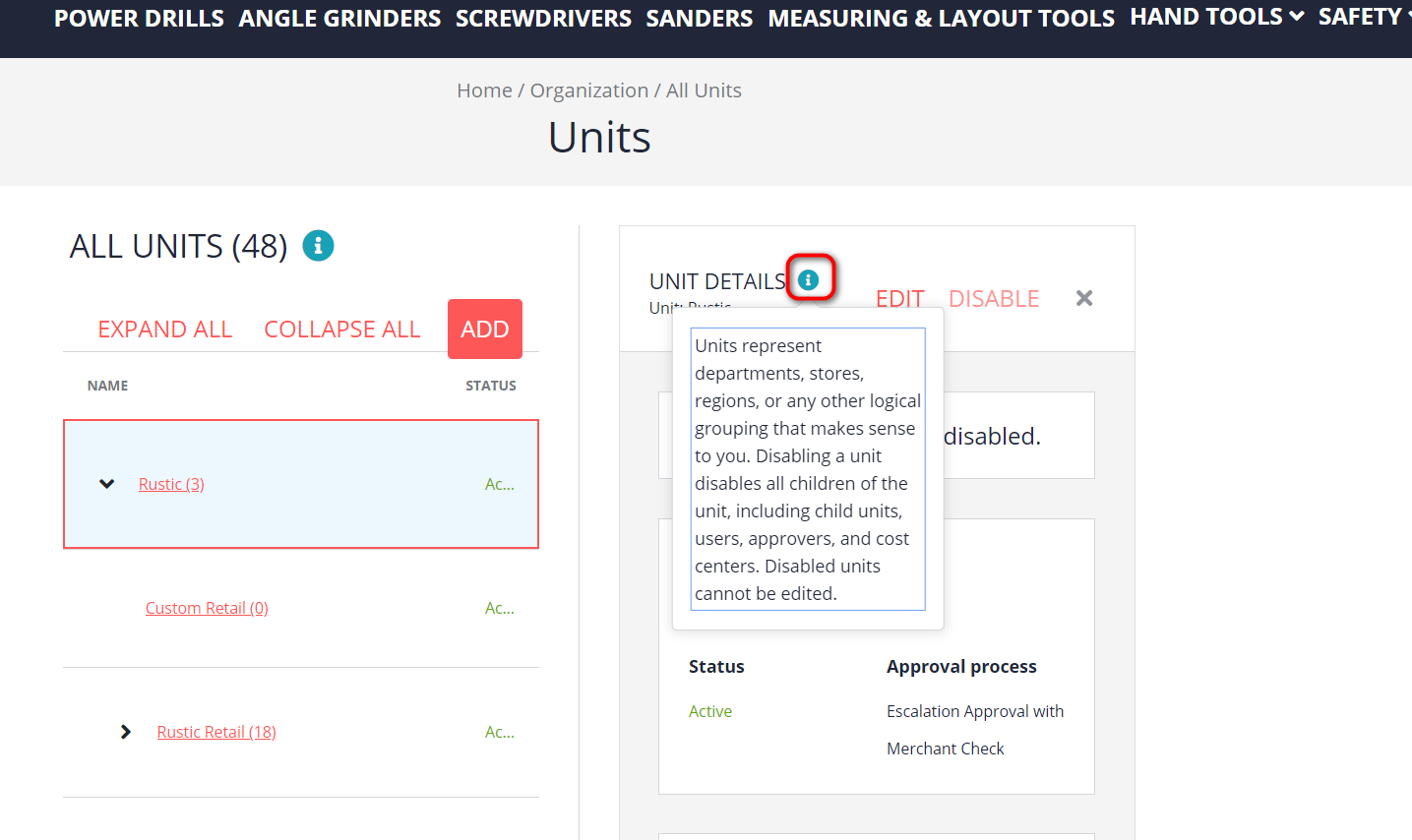Image resolution: width=1412 pixels, height=840 pixels.
Task: Open the Rustic Retail (18) unit link
Action: (216, 732)
